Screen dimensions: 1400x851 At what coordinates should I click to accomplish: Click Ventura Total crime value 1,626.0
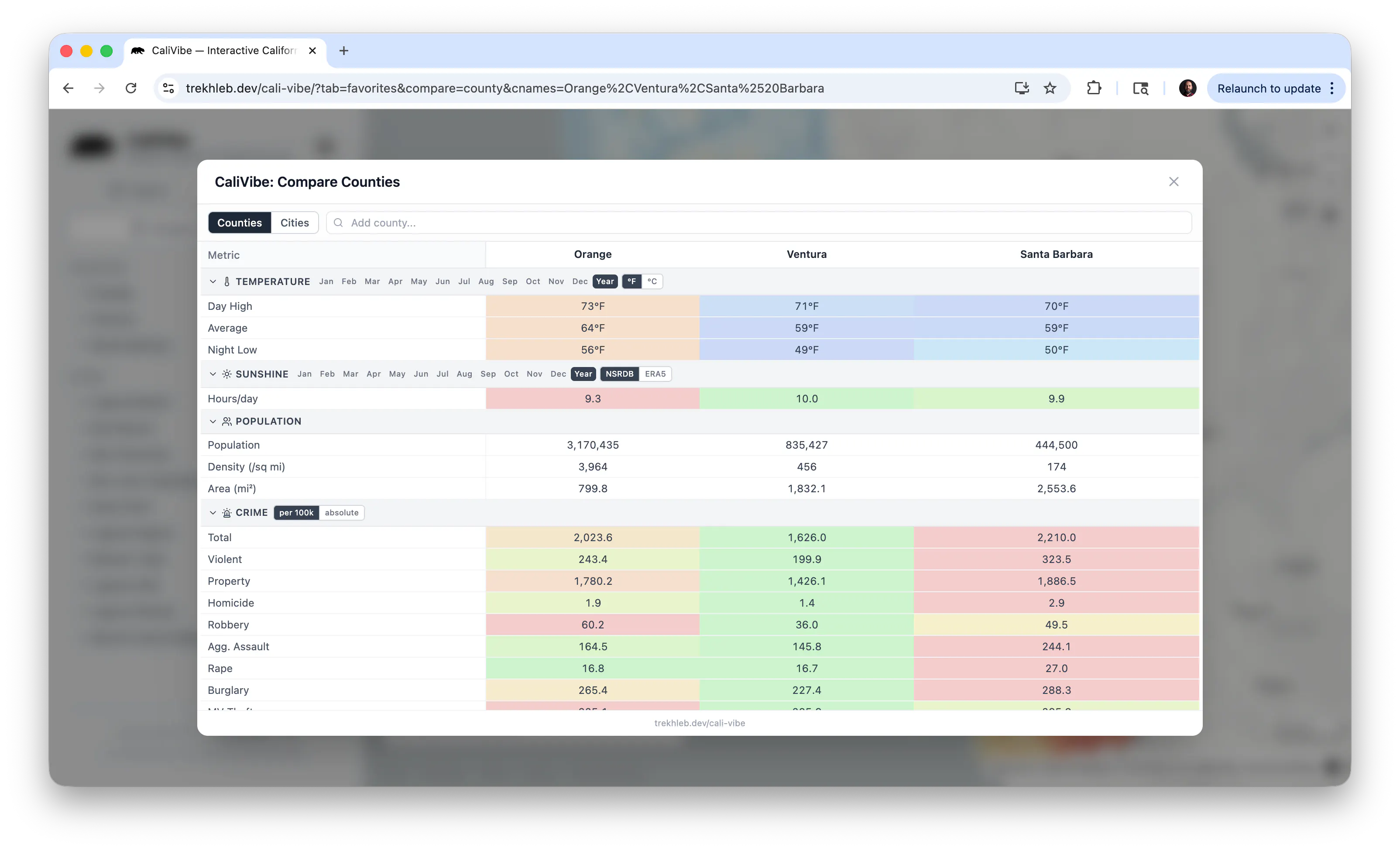point(806,537)
